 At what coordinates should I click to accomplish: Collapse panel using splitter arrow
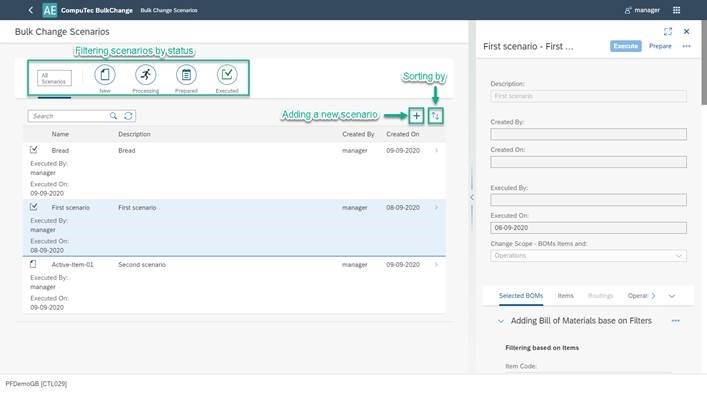472,197
